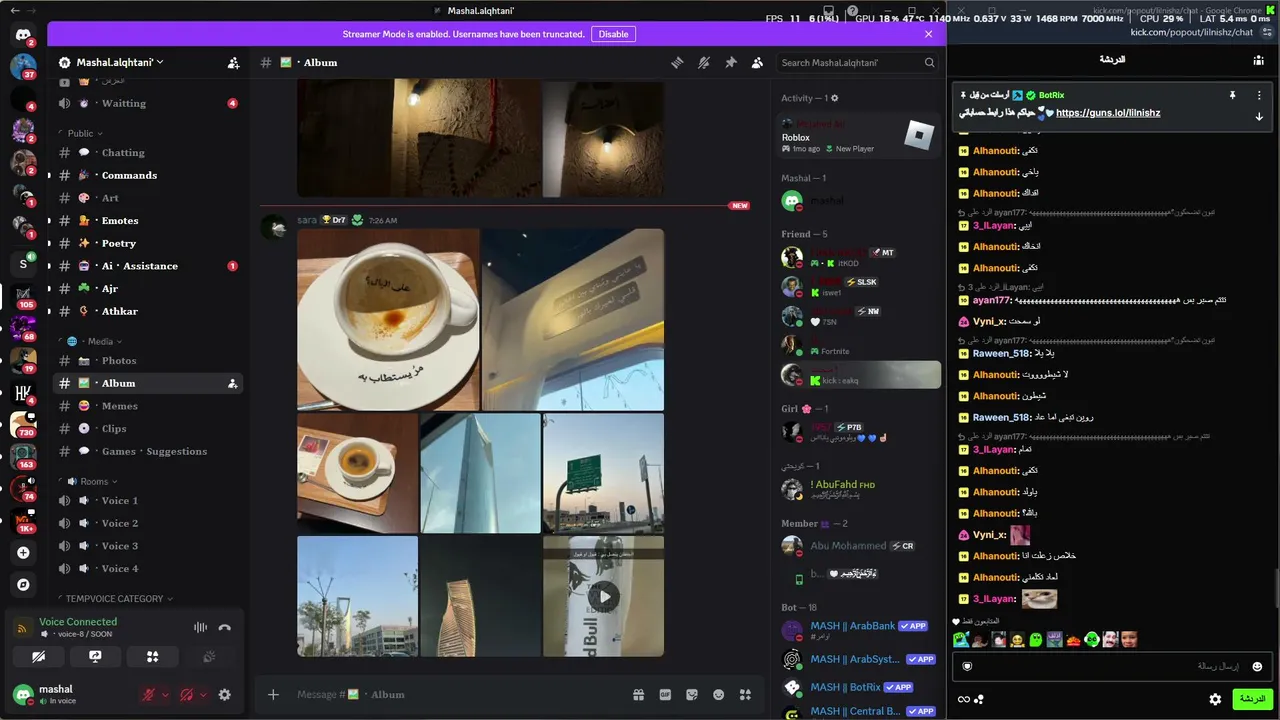The image size is (1280, 720).
Task: Open the server invite people icon
Action: tap(233, 62)
